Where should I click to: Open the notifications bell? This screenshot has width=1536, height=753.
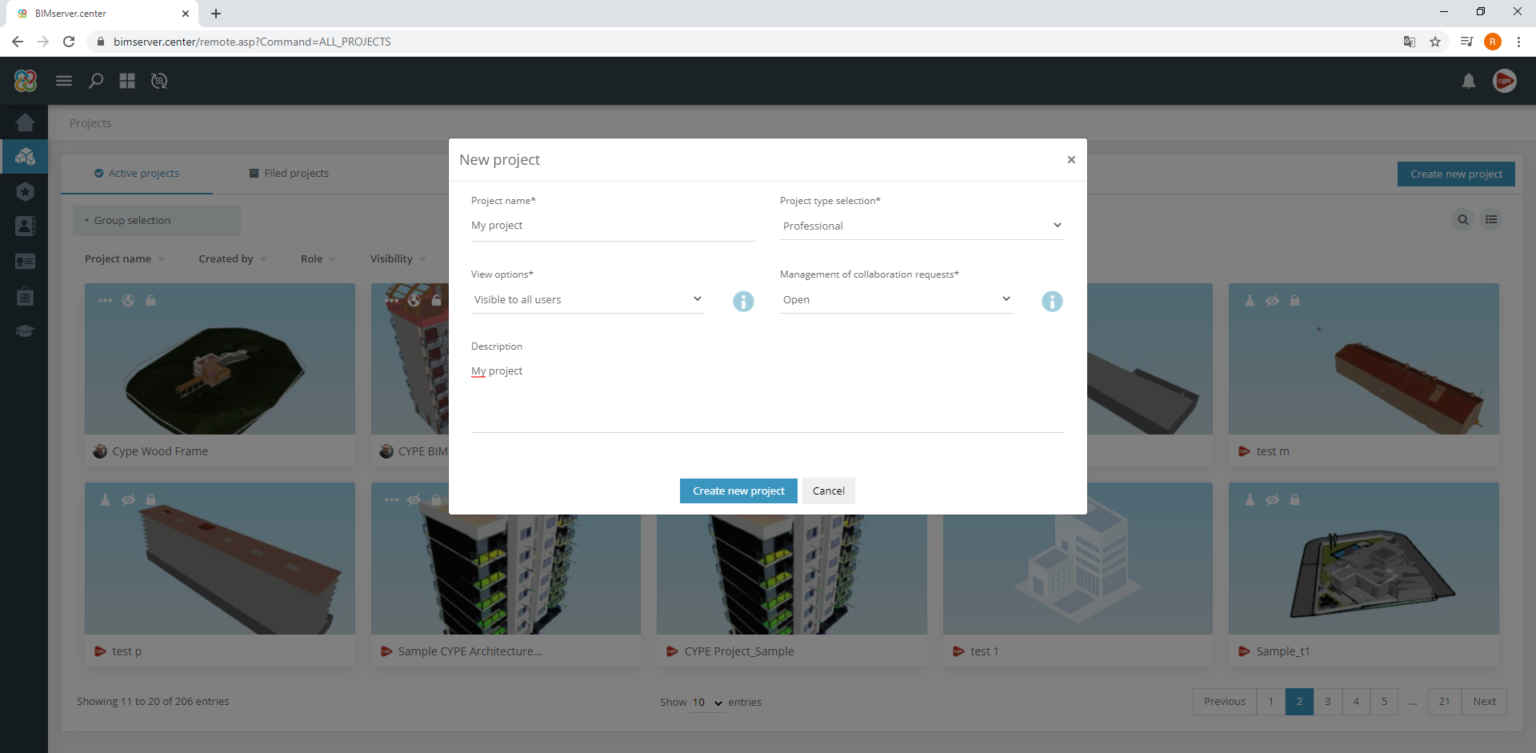[x=1469, y=81]
